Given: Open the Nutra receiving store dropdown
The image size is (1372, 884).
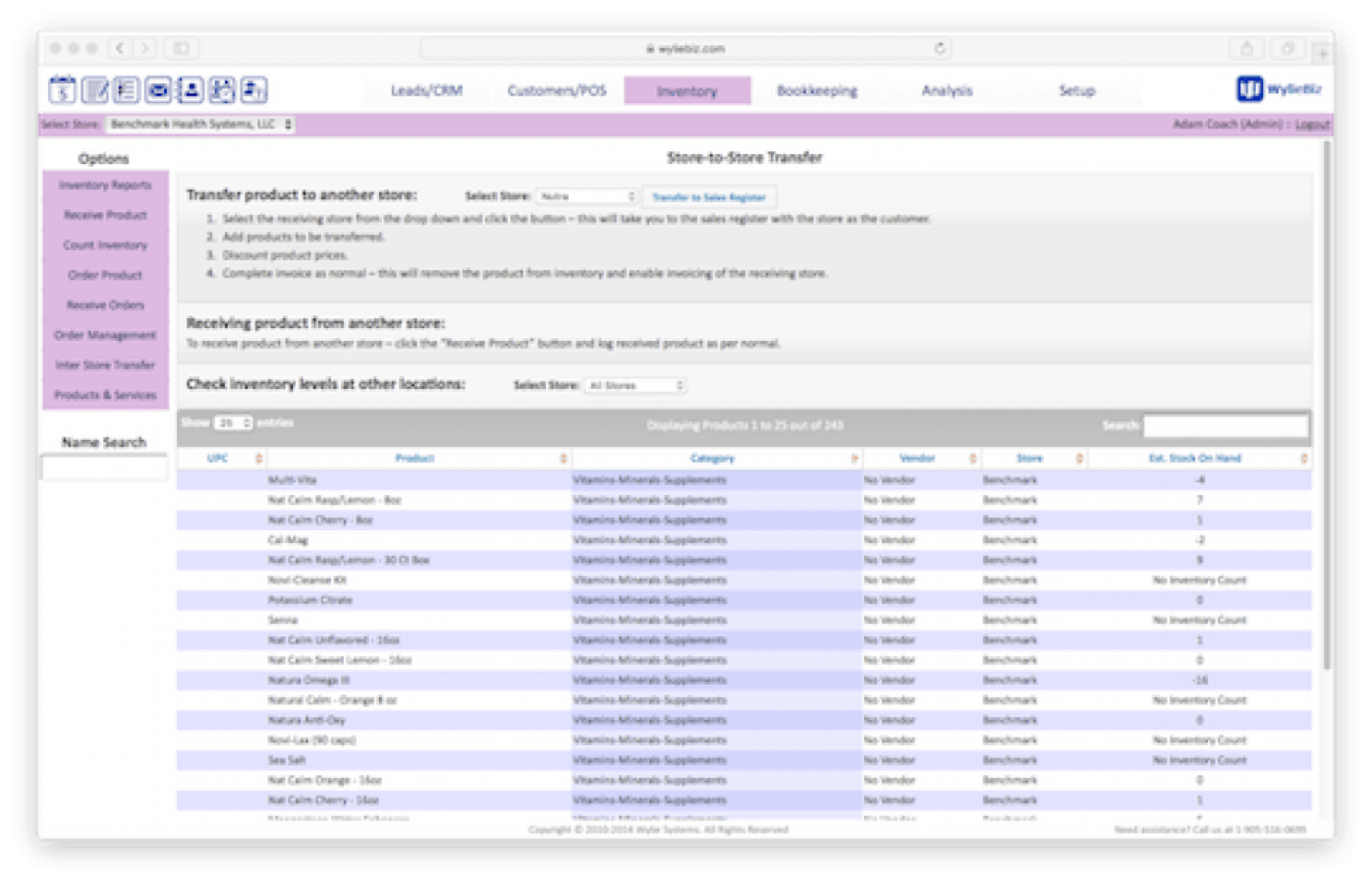Looking at the screenshot, I should [588, 196].
